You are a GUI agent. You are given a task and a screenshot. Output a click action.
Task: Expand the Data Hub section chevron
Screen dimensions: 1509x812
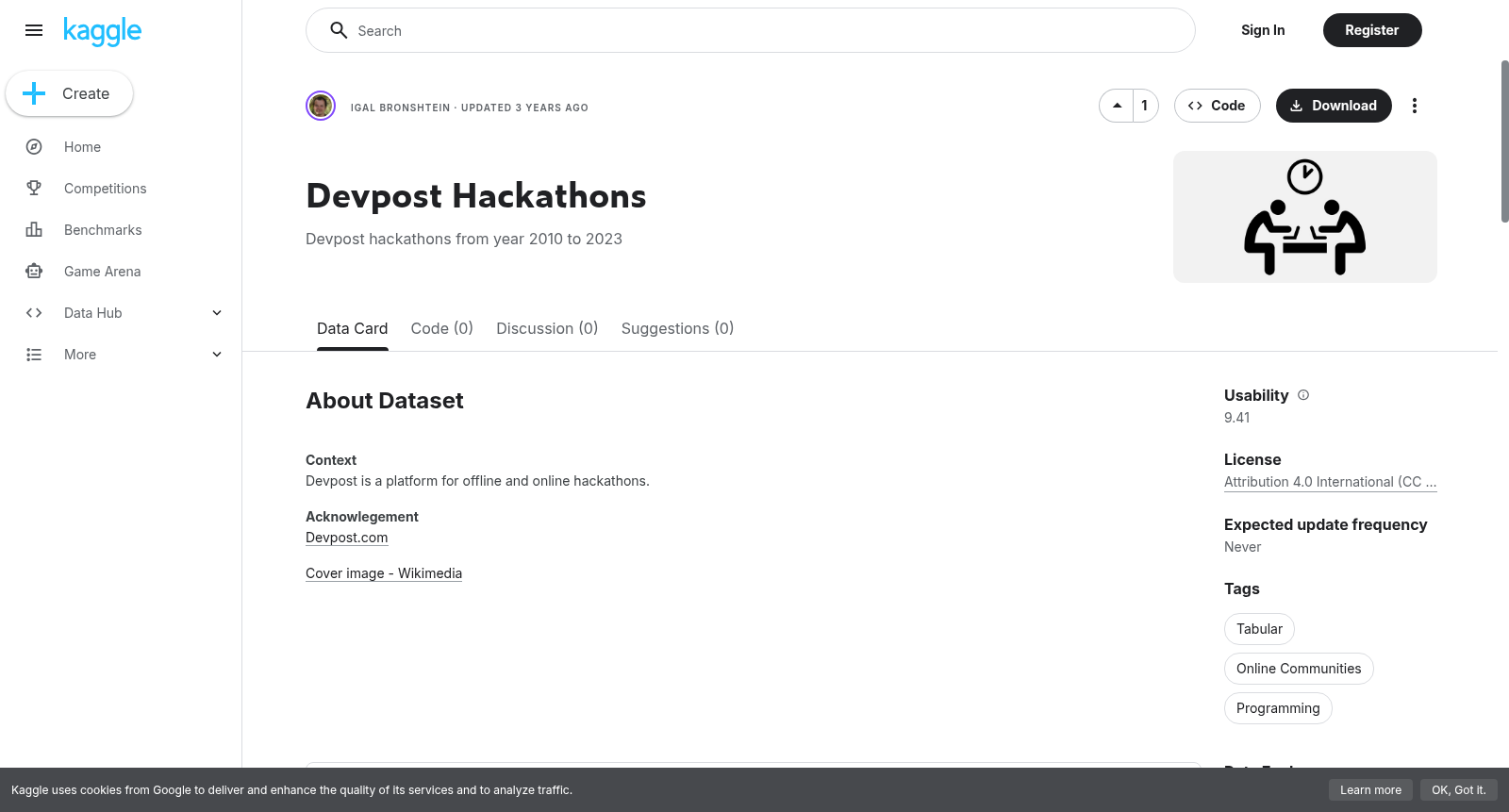[x=217, y=313]
